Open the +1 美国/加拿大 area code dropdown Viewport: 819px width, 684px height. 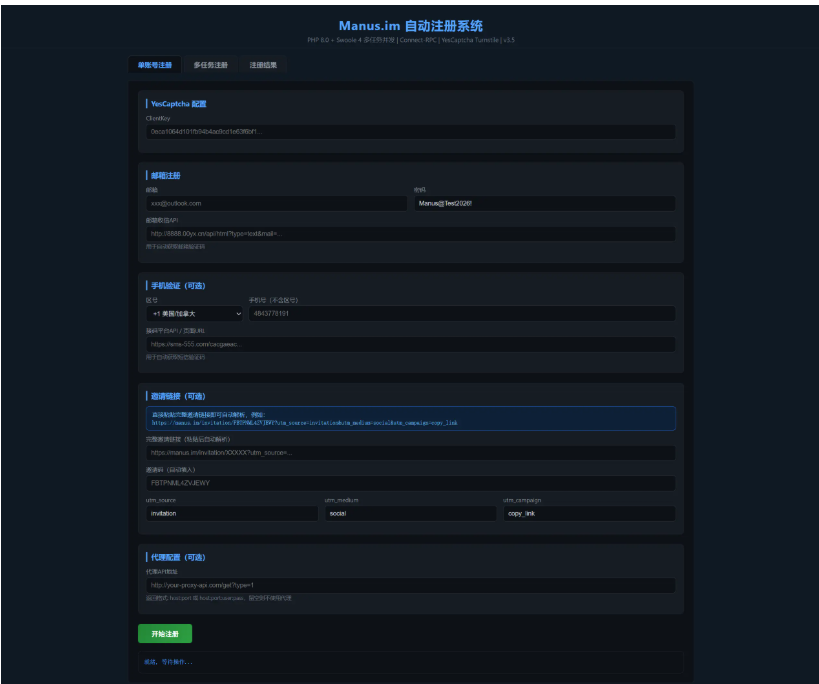click(194, 314)
